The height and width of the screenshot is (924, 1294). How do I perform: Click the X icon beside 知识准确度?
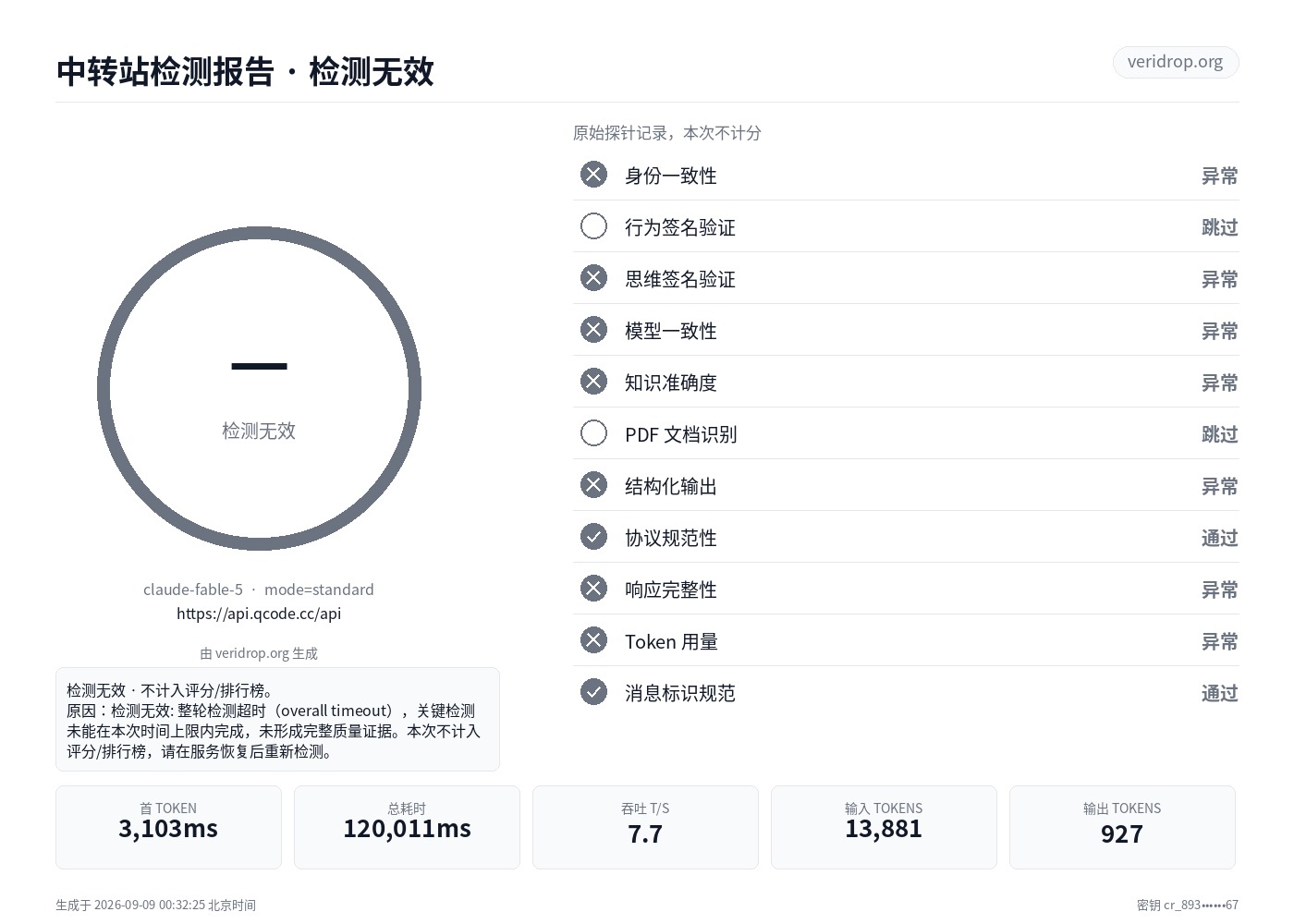tap(593, 382)
